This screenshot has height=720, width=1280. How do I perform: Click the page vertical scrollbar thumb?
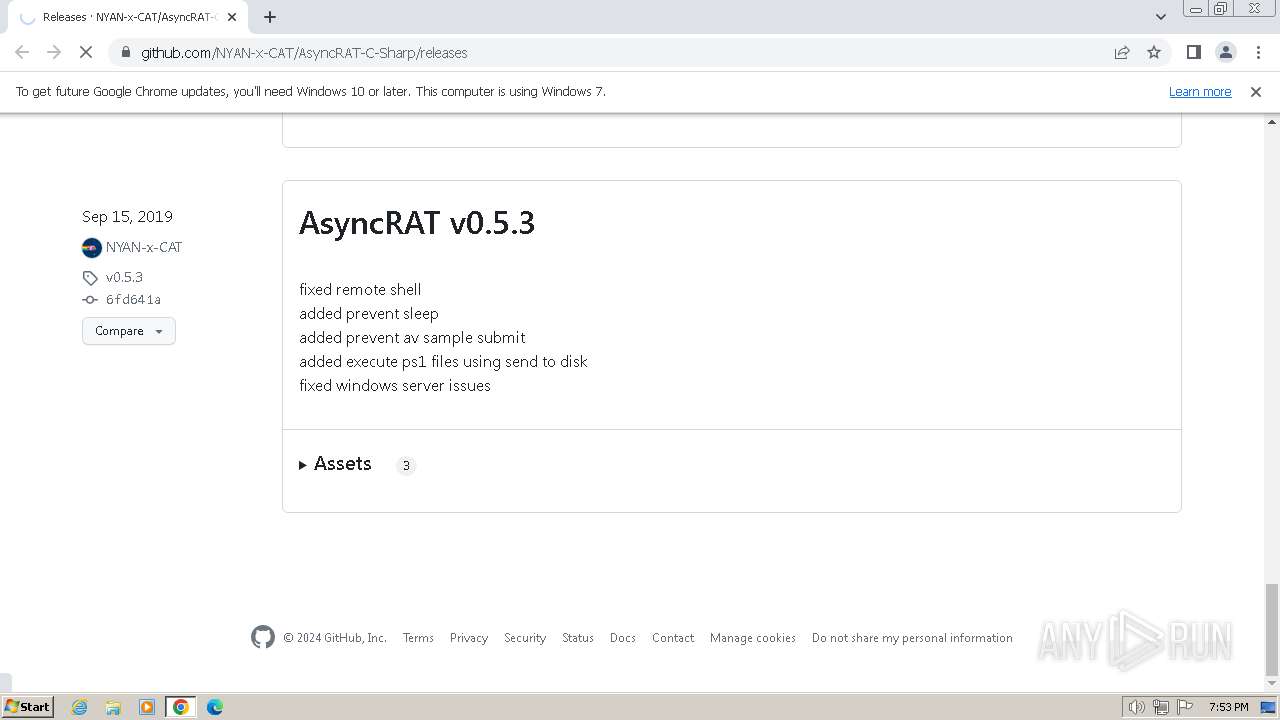point(1272,630)
